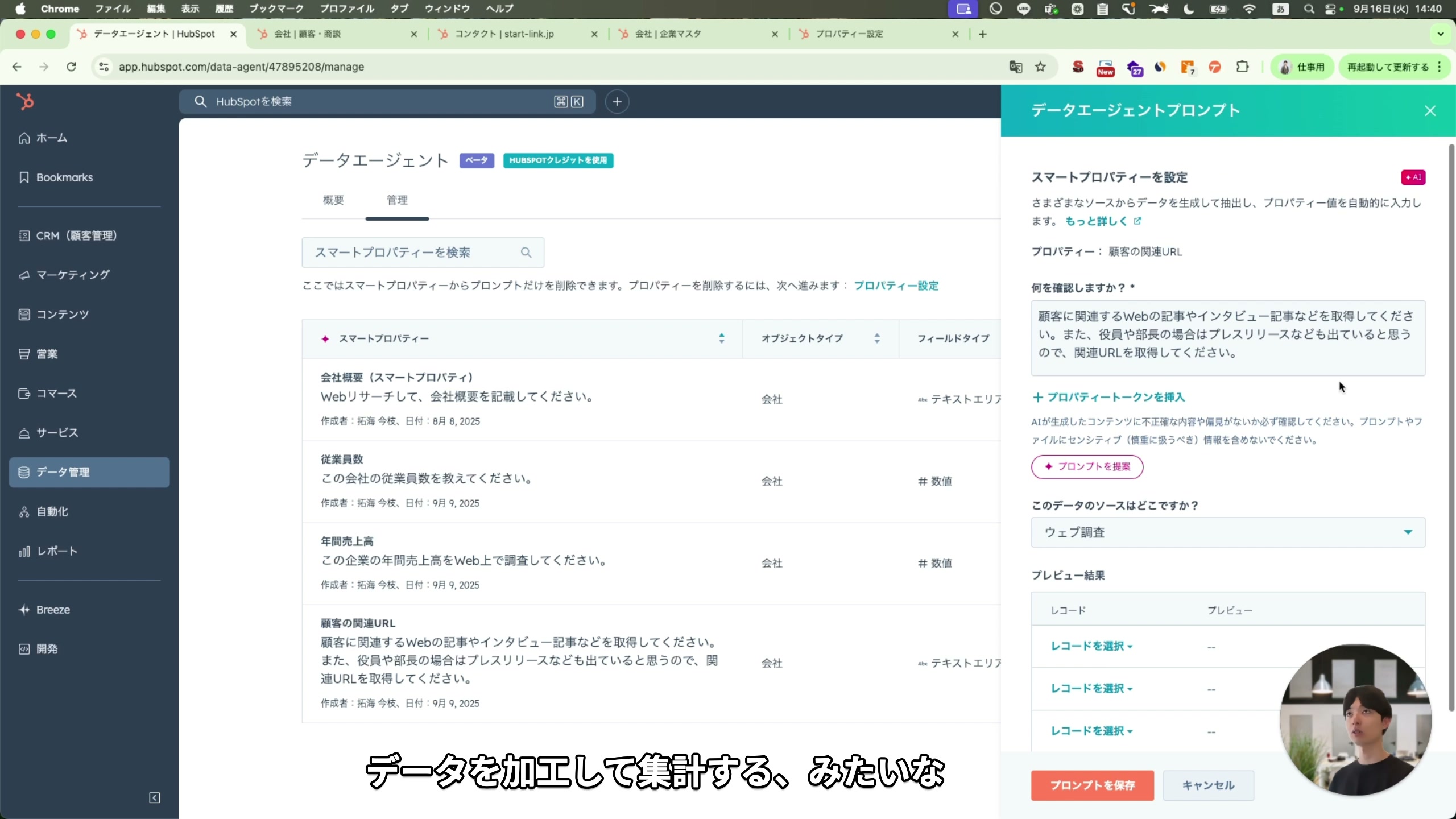Open Breeze in the sidebar

pyautogui.click(x=53, y=609)
